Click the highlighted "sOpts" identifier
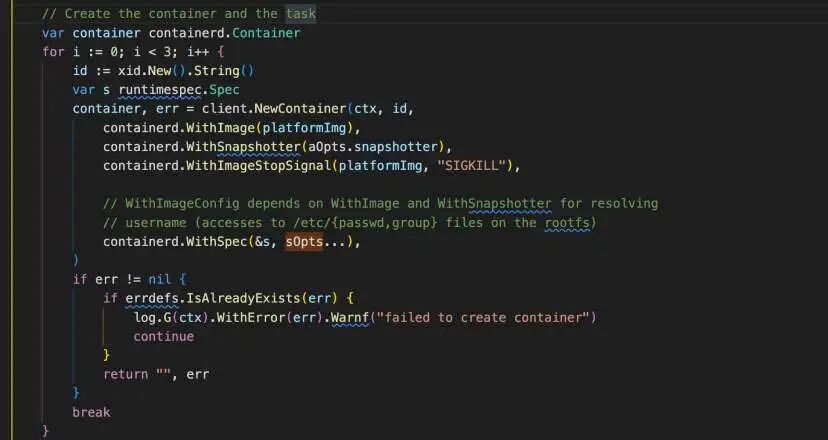The height and width of the screenshot is (440, 828). [x=304, y=242]
